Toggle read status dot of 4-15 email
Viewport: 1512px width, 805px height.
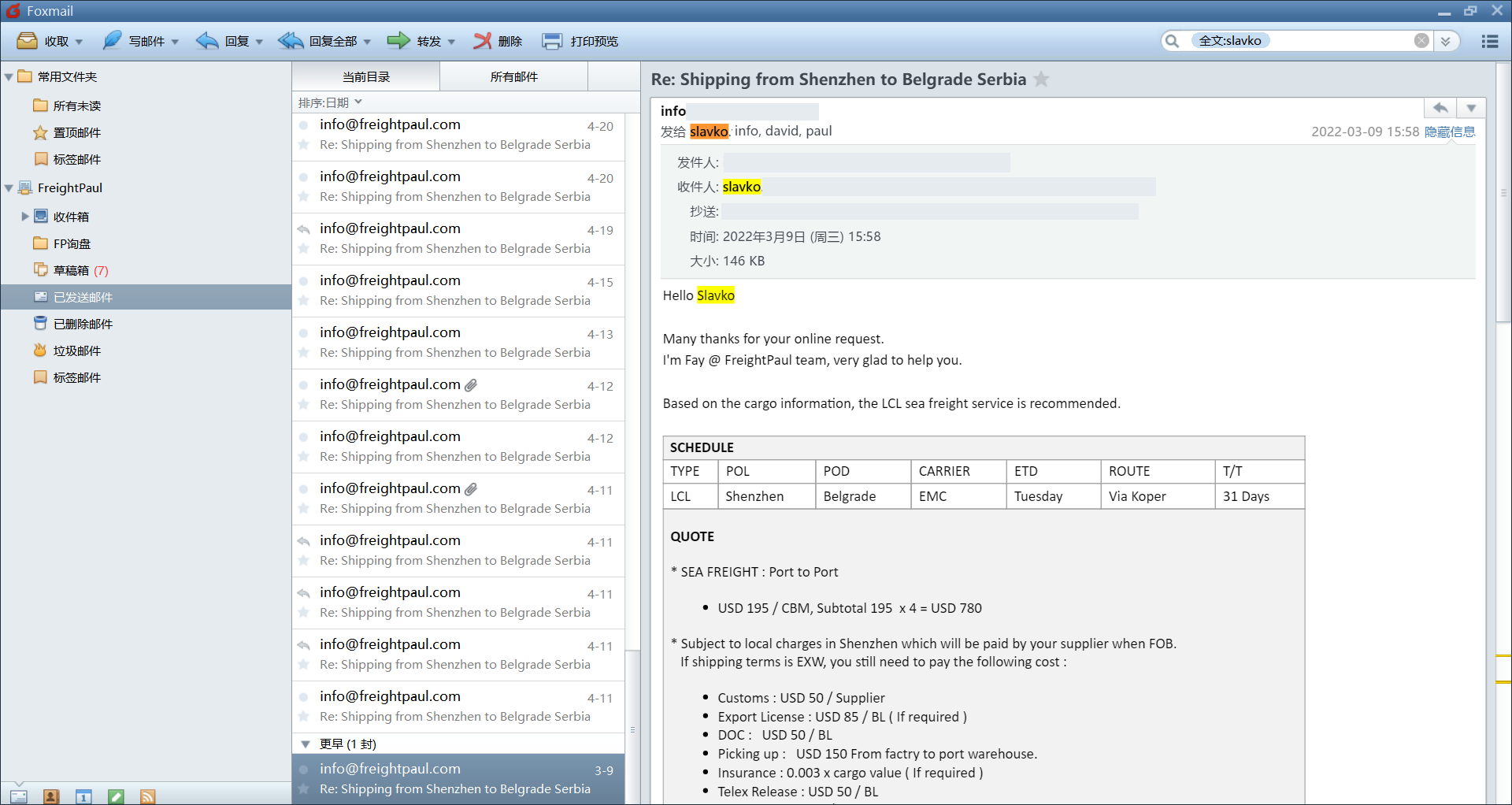(x=304, y=281)
